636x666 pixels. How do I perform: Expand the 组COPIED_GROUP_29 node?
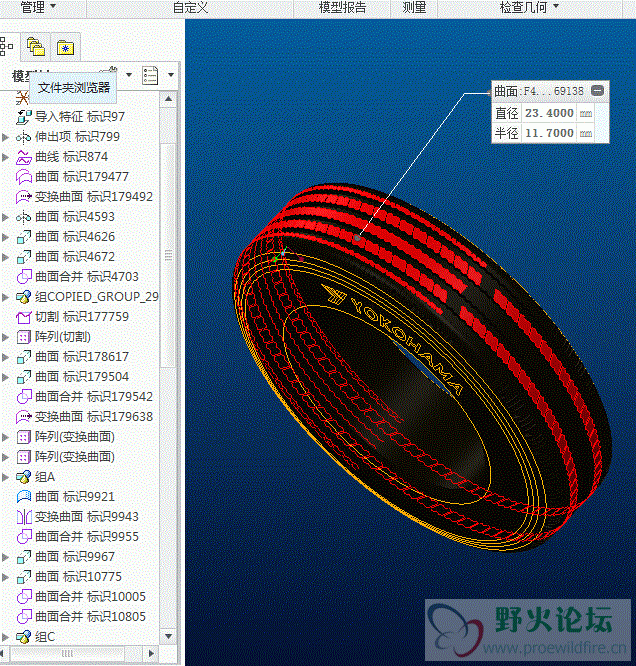pos(5,297)
